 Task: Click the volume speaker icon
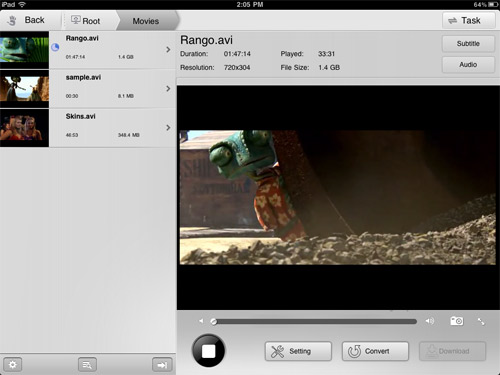(430, 321)
